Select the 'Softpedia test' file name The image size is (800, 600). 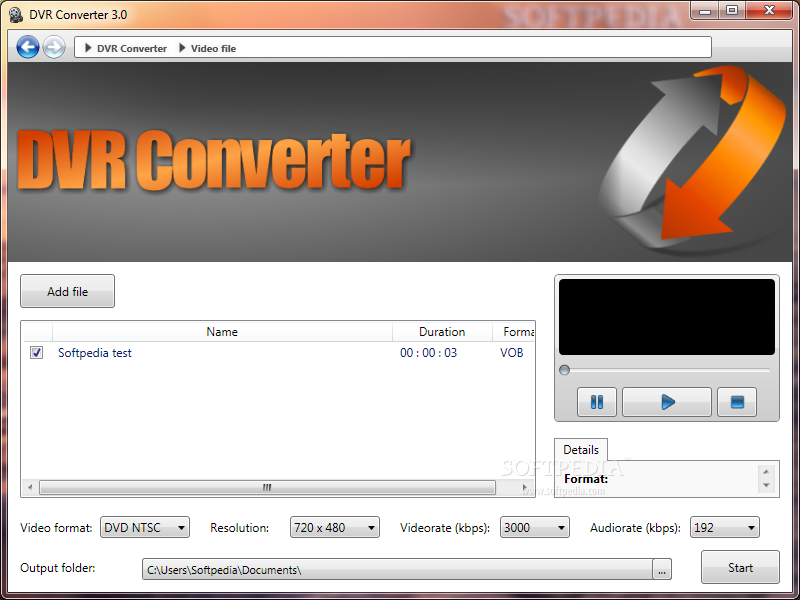coord(95,353)
